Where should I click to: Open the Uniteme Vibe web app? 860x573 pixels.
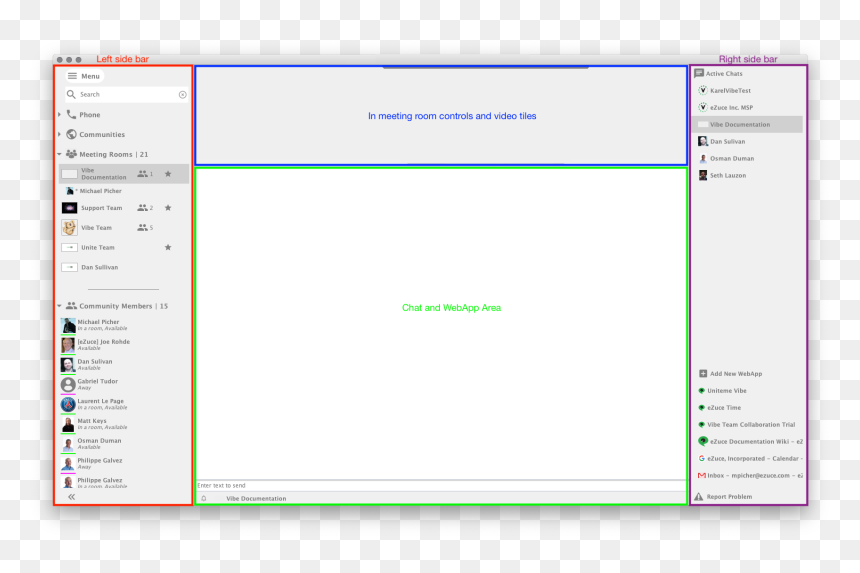coord(726,390)
